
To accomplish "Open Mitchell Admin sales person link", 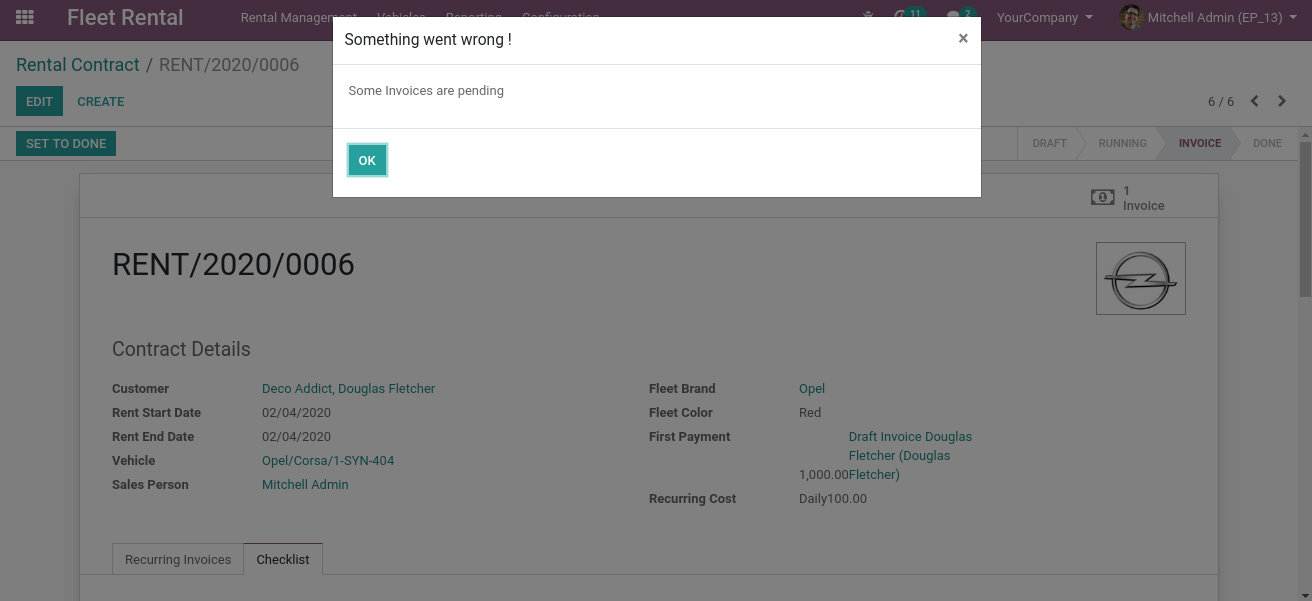I will click(x=305, y=485).
